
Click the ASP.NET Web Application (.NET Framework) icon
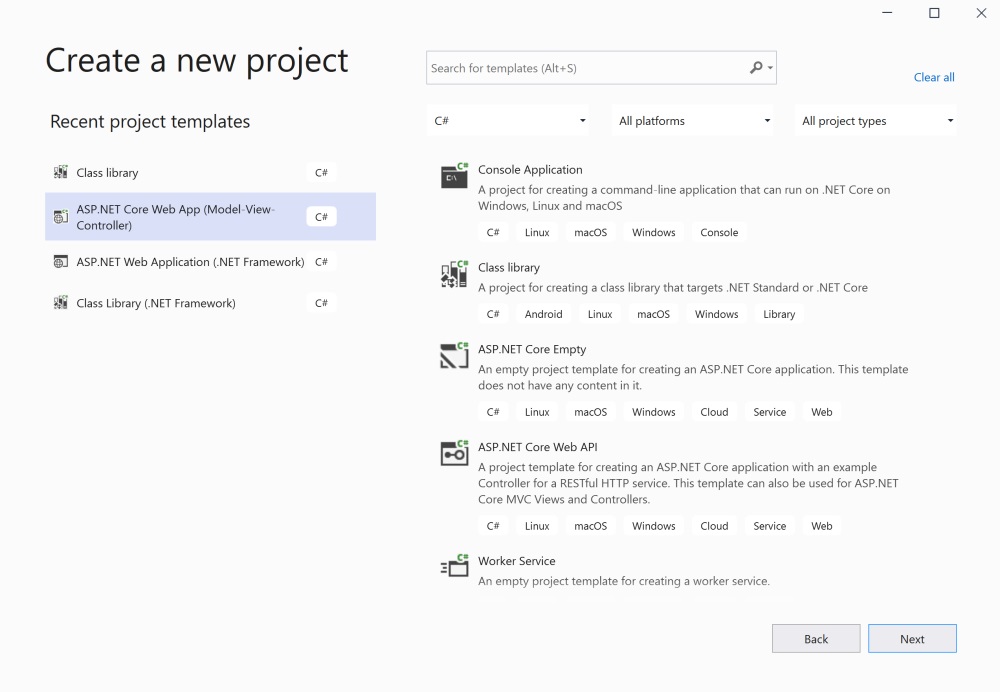(61, 261)
